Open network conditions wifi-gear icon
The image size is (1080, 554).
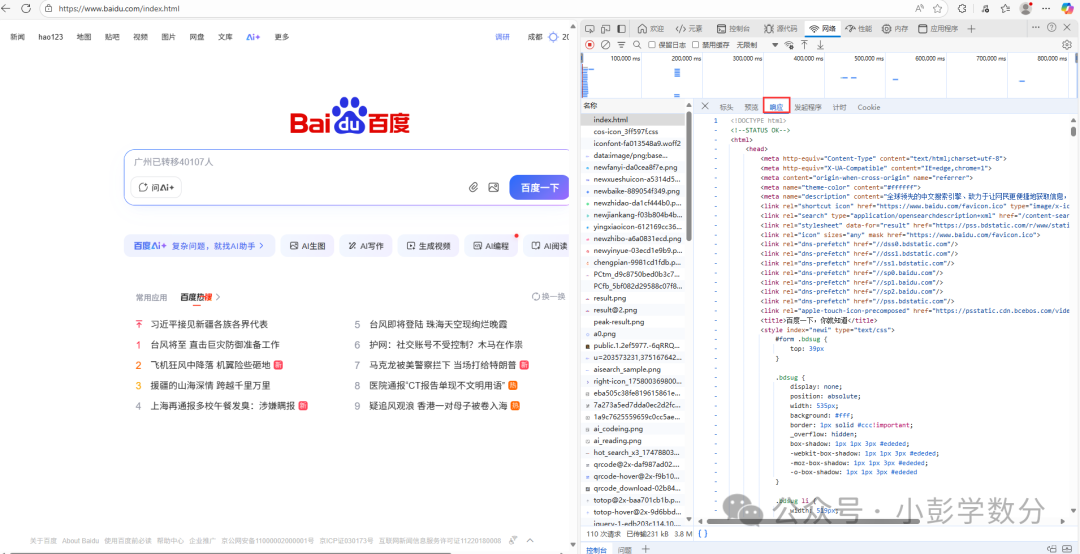point(789,44)
